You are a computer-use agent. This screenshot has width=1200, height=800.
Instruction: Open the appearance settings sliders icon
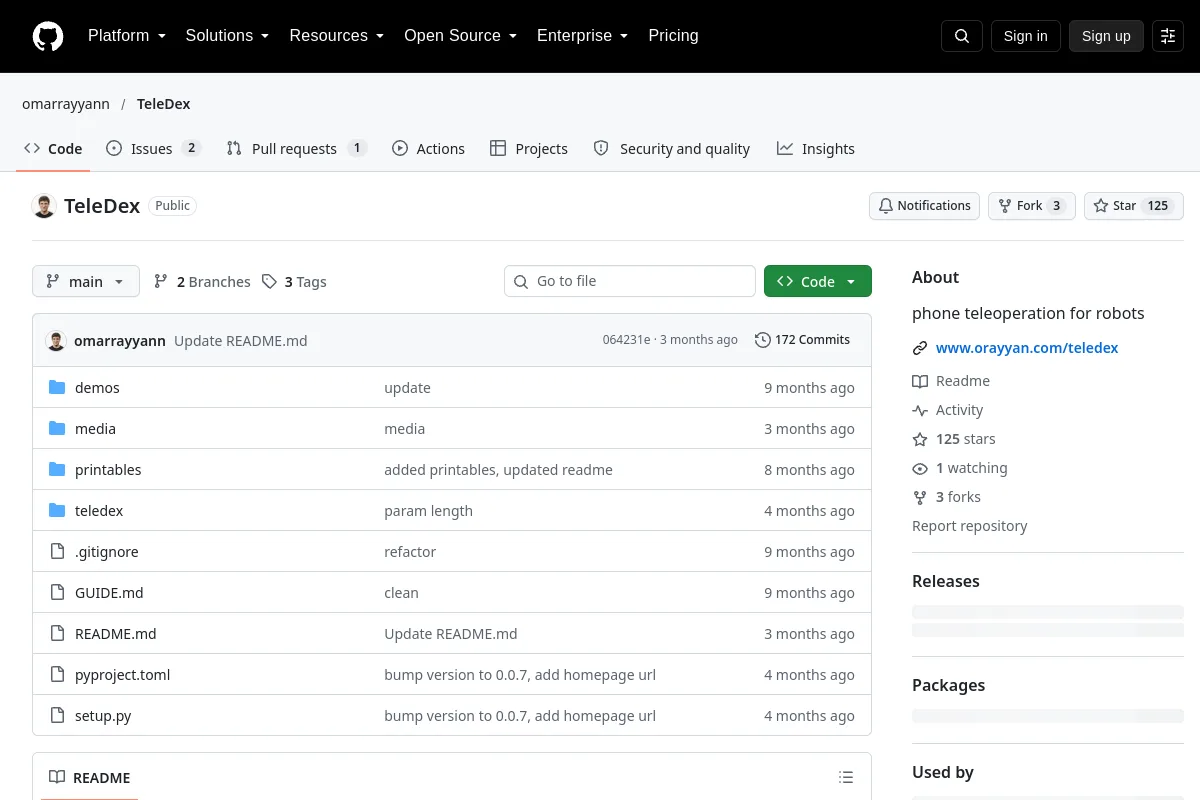coord(1168,36)
